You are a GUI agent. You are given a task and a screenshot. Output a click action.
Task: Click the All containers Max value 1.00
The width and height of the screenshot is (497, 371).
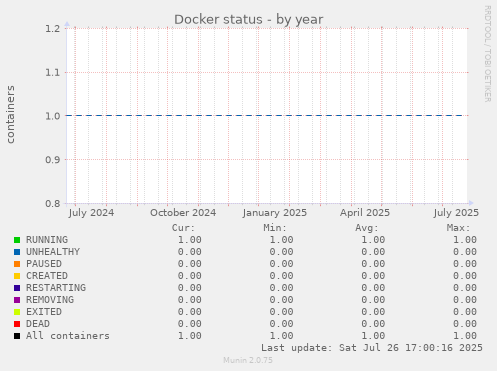[465, 336]
